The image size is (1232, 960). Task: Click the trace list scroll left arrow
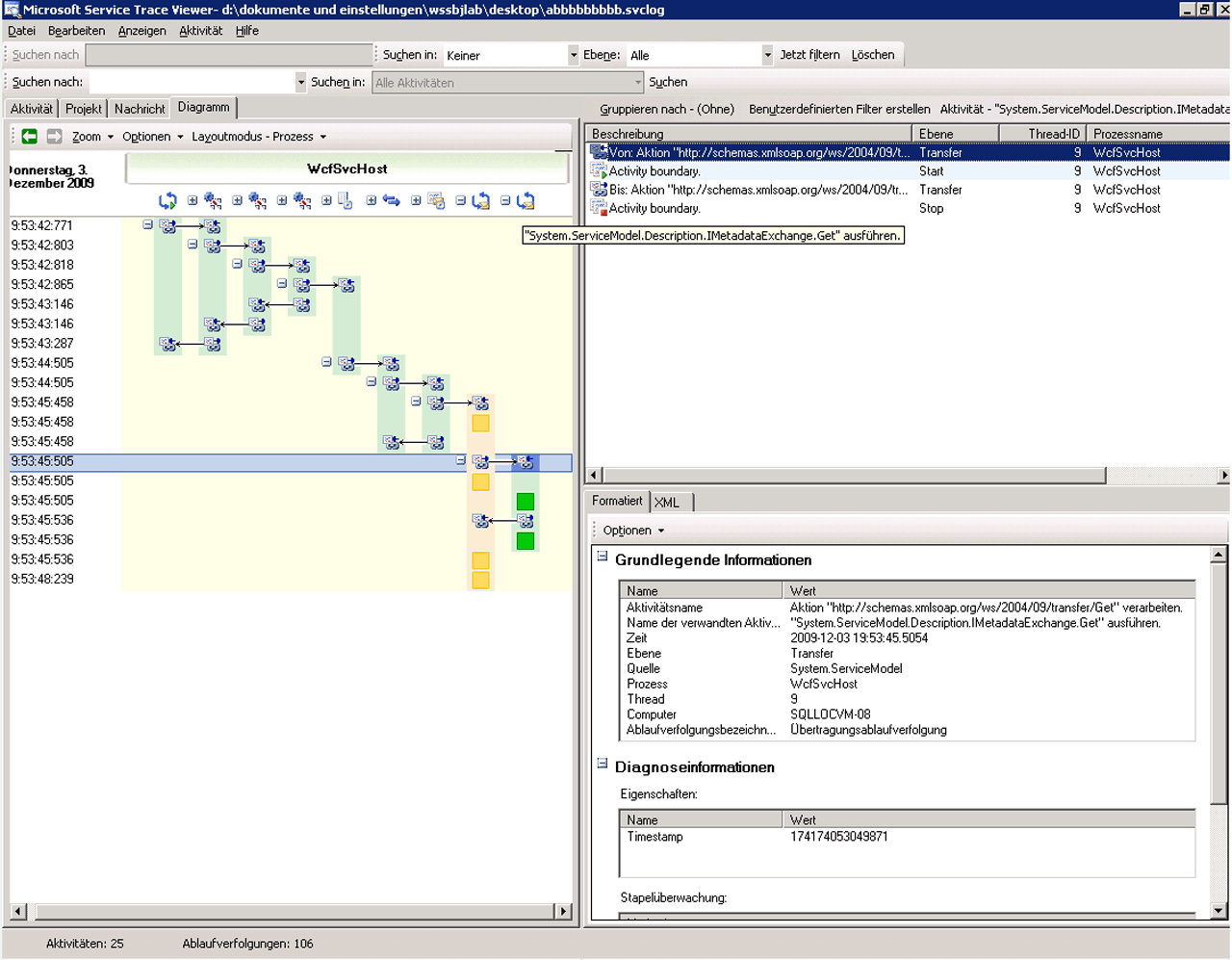(x=594, y=475)
